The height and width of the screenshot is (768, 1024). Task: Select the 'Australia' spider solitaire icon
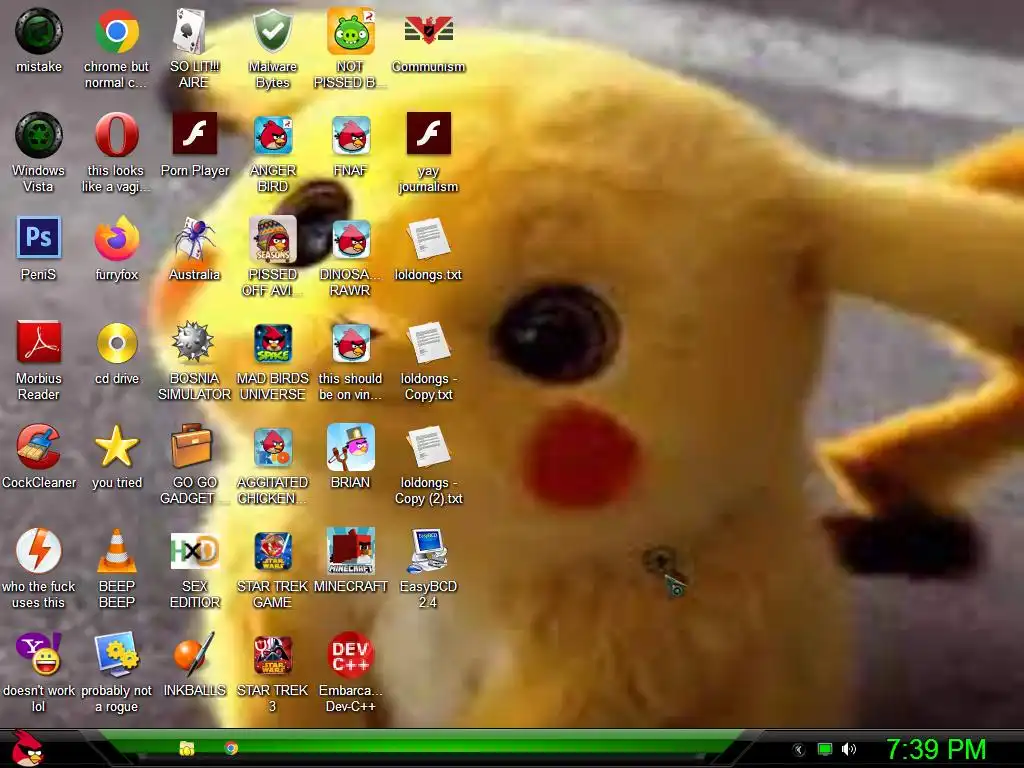coord(194,239)
